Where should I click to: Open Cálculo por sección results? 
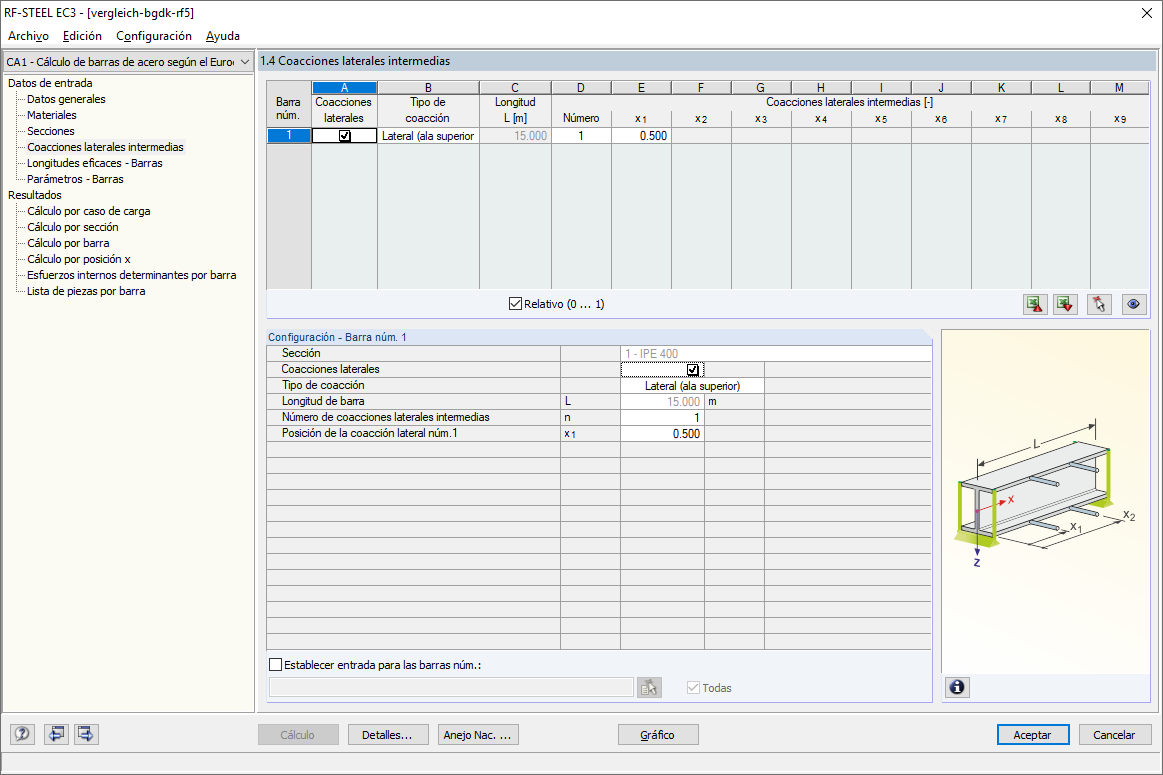click(73, 227)
